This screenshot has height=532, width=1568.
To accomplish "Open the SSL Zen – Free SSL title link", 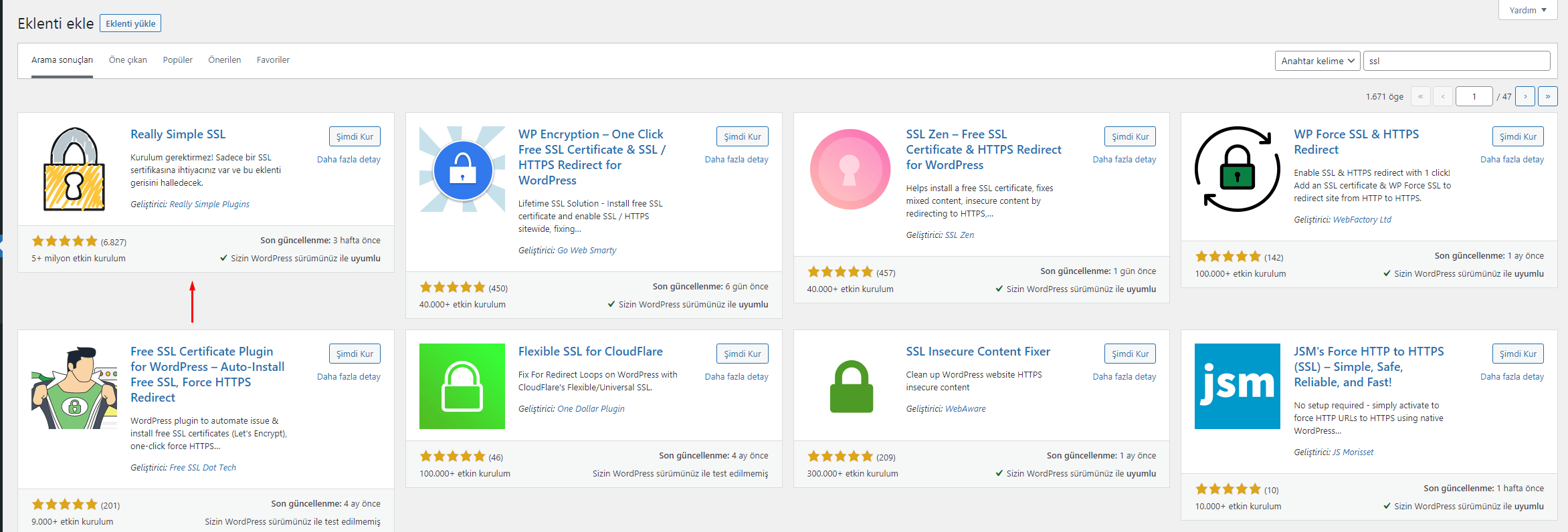I will (984, 150).
